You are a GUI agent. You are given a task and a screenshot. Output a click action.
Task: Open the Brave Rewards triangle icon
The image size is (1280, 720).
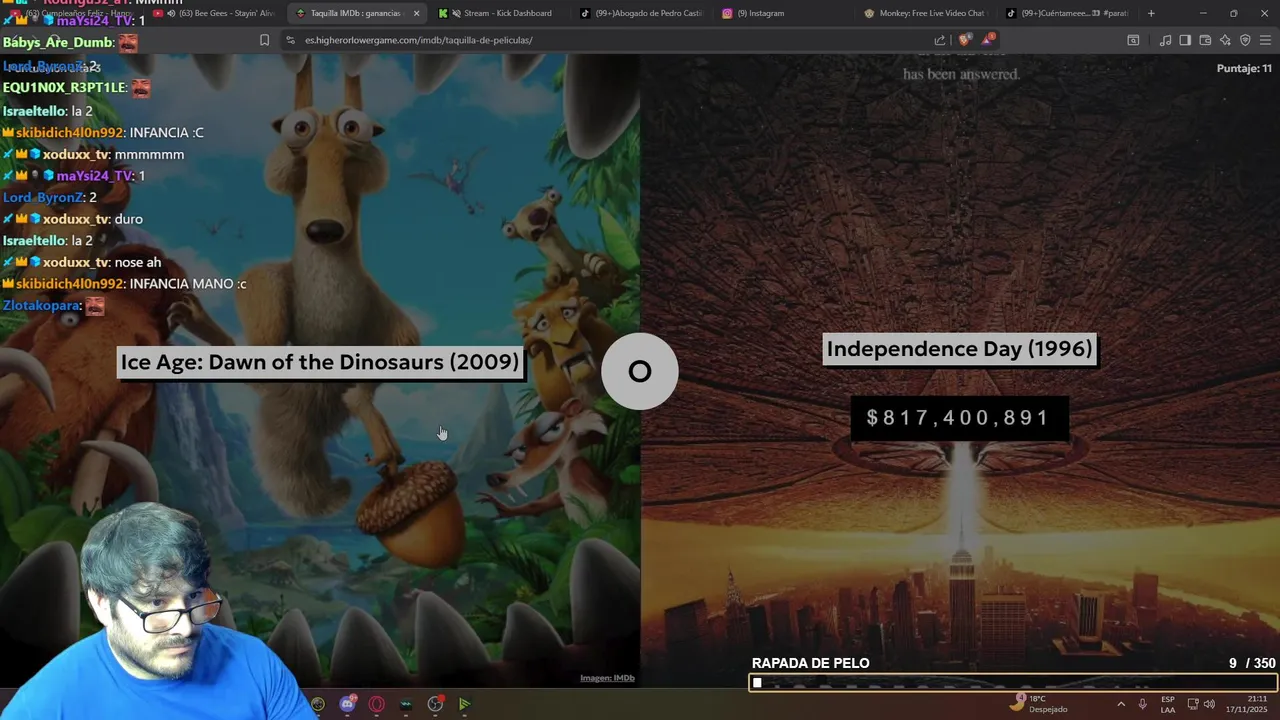click(x=988, y=40)
